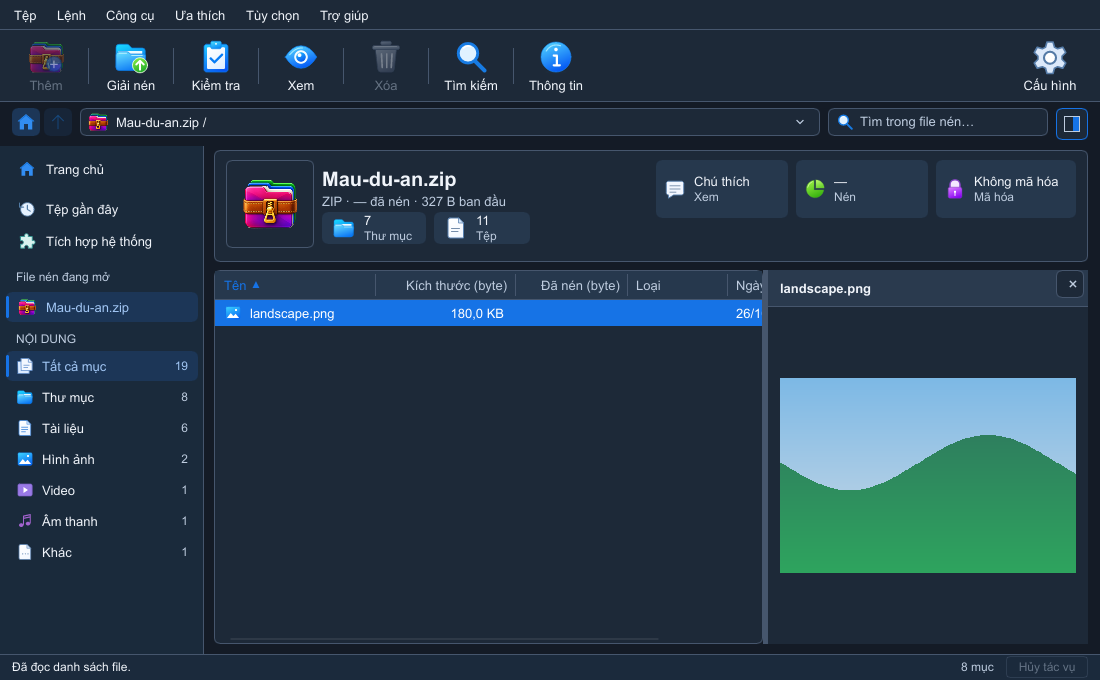Select Trang chủ in sidebar
The width and height of the screenshot is (1100, 680).
[x=102, y=170]
